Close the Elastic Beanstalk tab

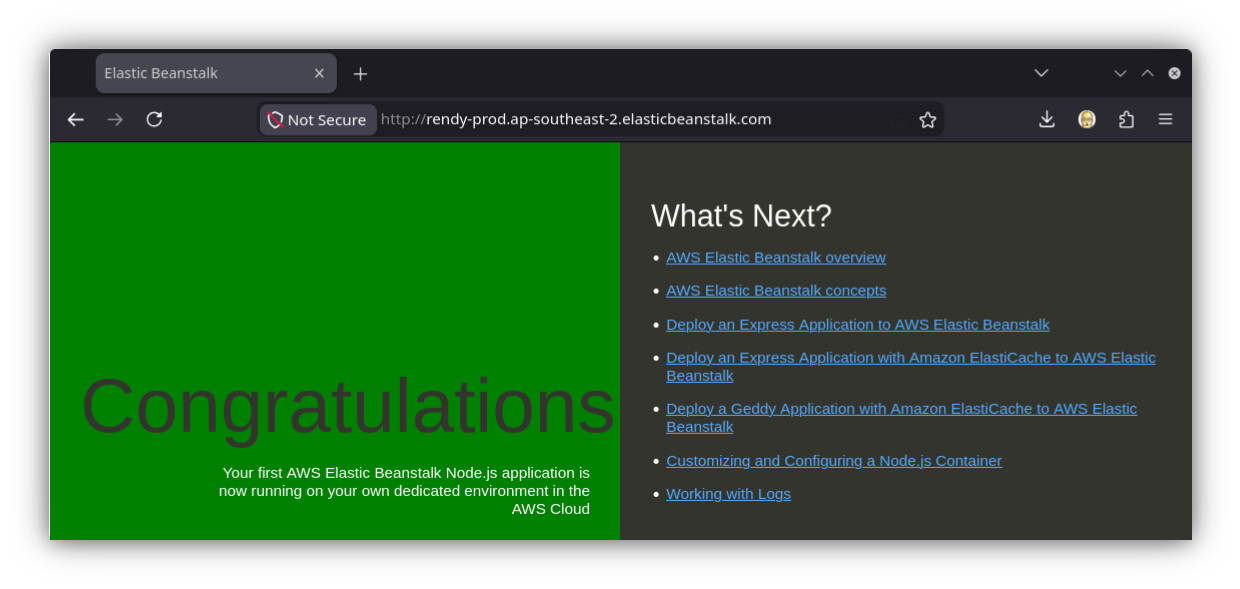pos(319,74)
